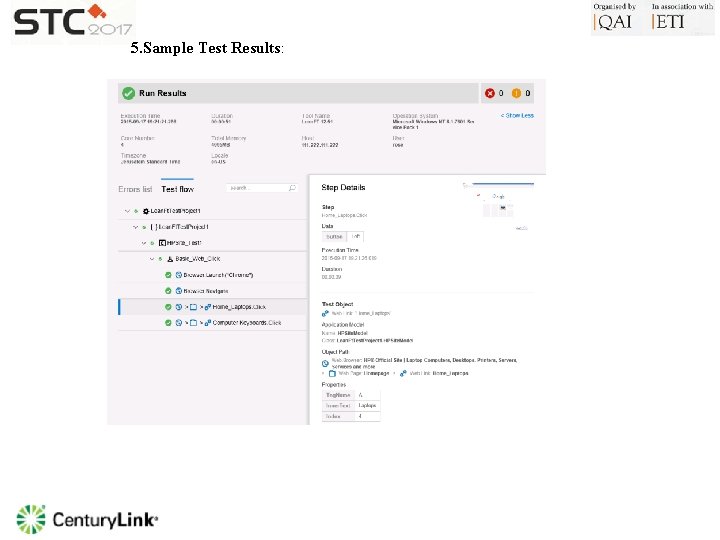Collapse the Basic_Web_Click test node
720x540 pixels.
[152, 259]
